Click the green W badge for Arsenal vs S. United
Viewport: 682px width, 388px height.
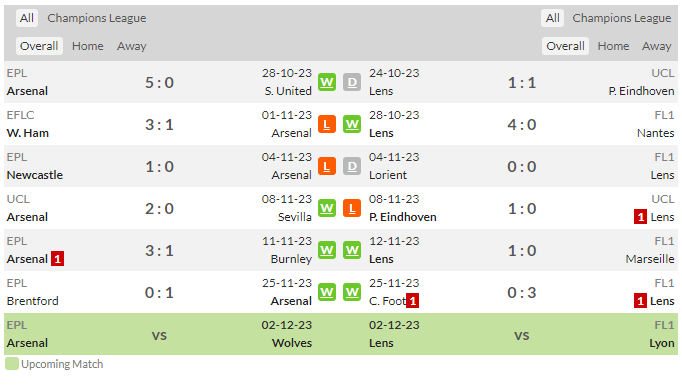(327, 82)
